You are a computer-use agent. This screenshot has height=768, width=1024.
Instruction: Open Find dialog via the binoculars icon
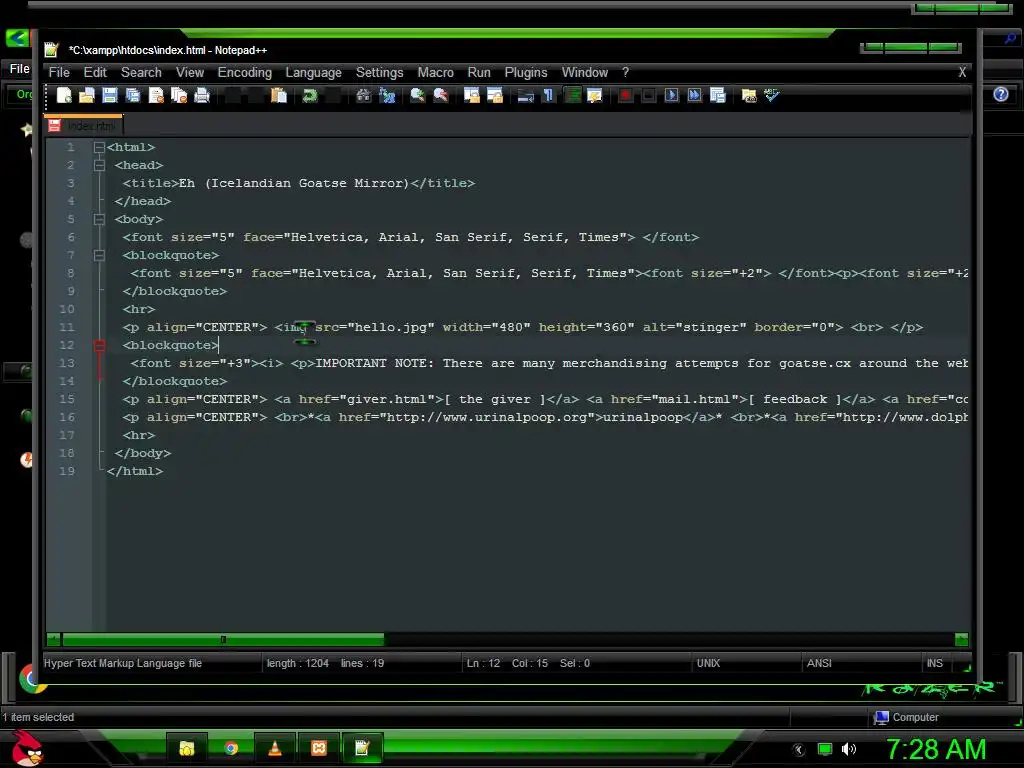coord(364,95)
